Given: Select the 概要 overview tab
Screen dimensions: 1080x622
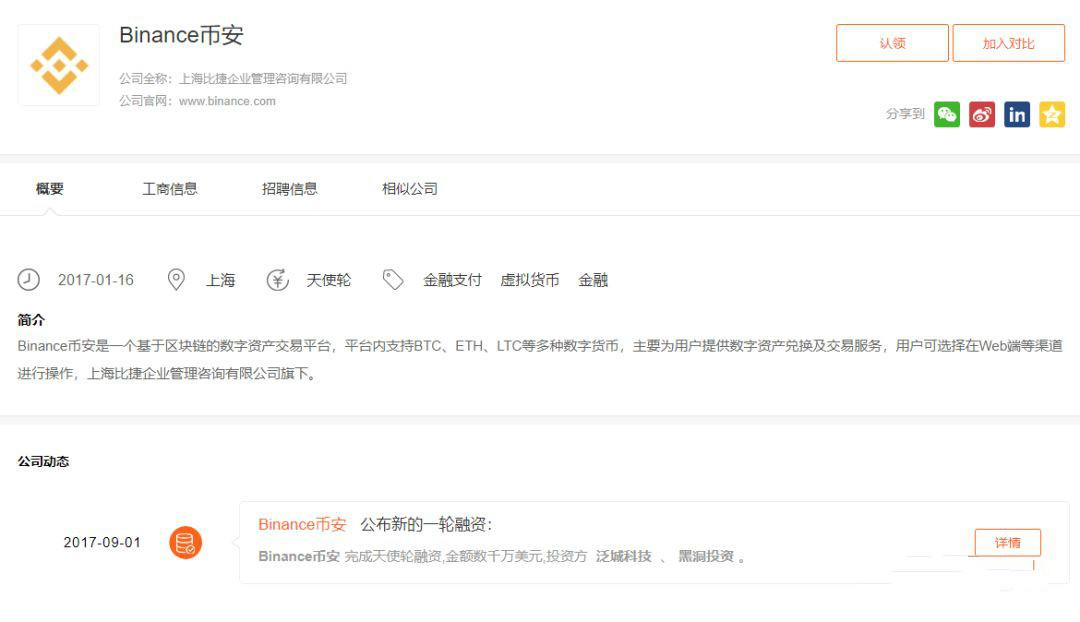Looking at the screenshot, I should click(x=50, y=189).
